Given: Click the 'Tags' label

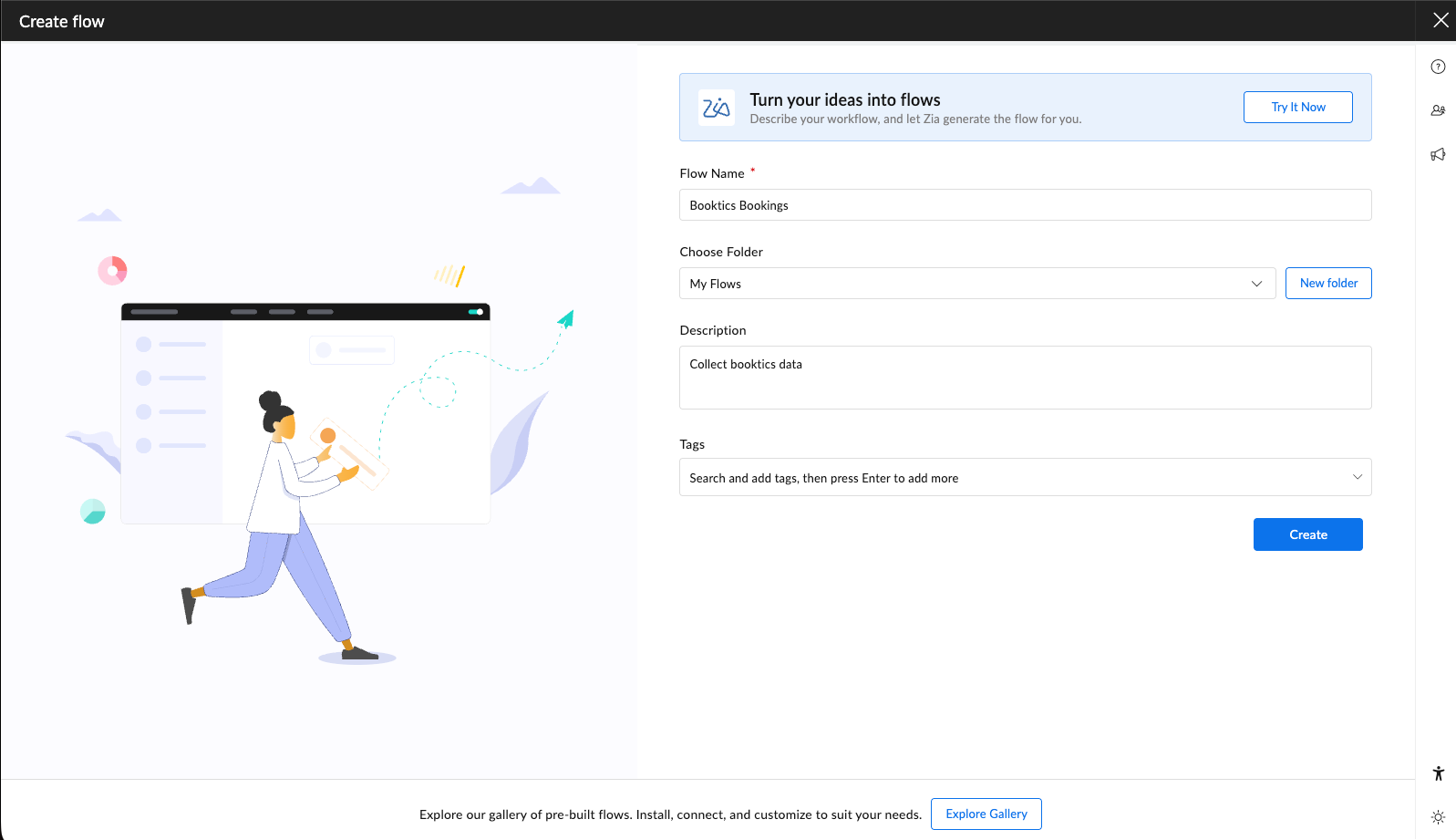Looking at the screenshot, I should coord(692,444).
